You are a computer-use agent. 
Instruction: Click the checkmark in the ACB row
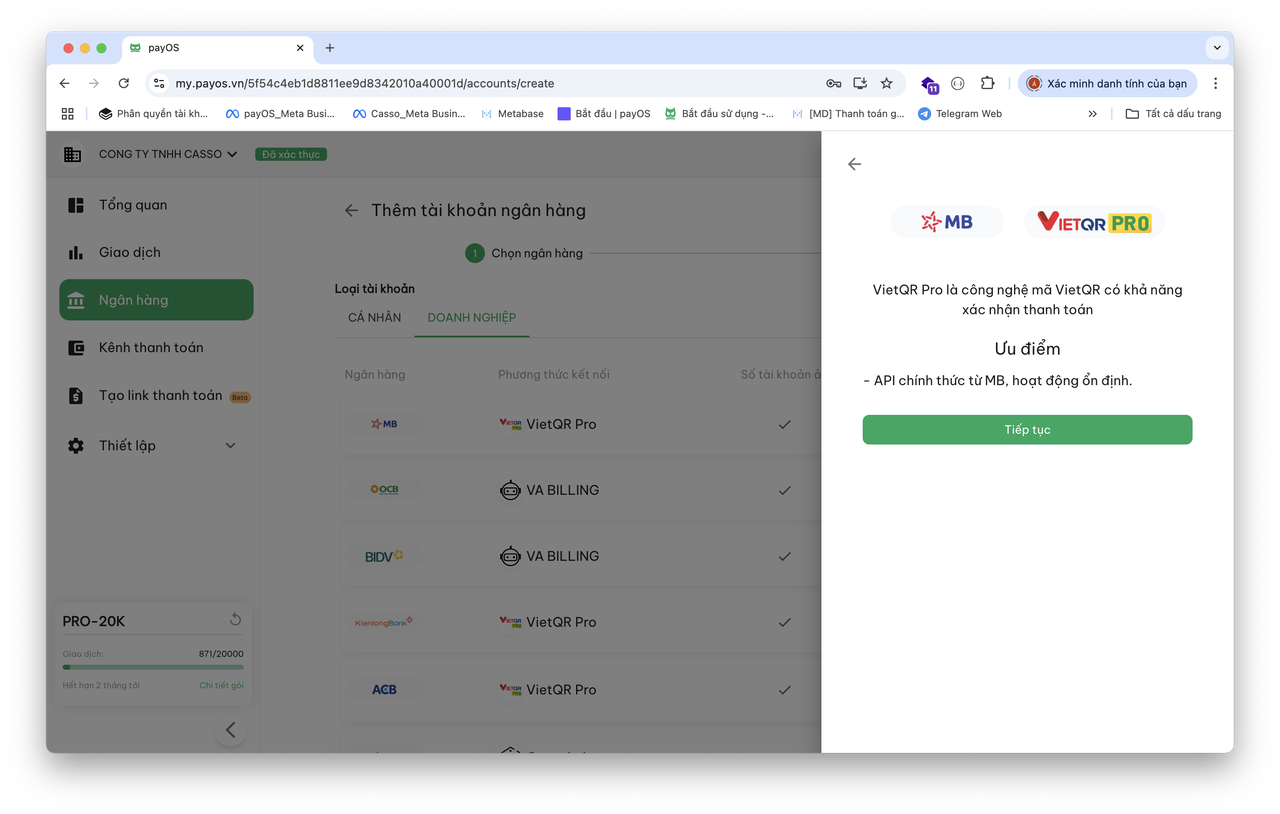point(784,690)
